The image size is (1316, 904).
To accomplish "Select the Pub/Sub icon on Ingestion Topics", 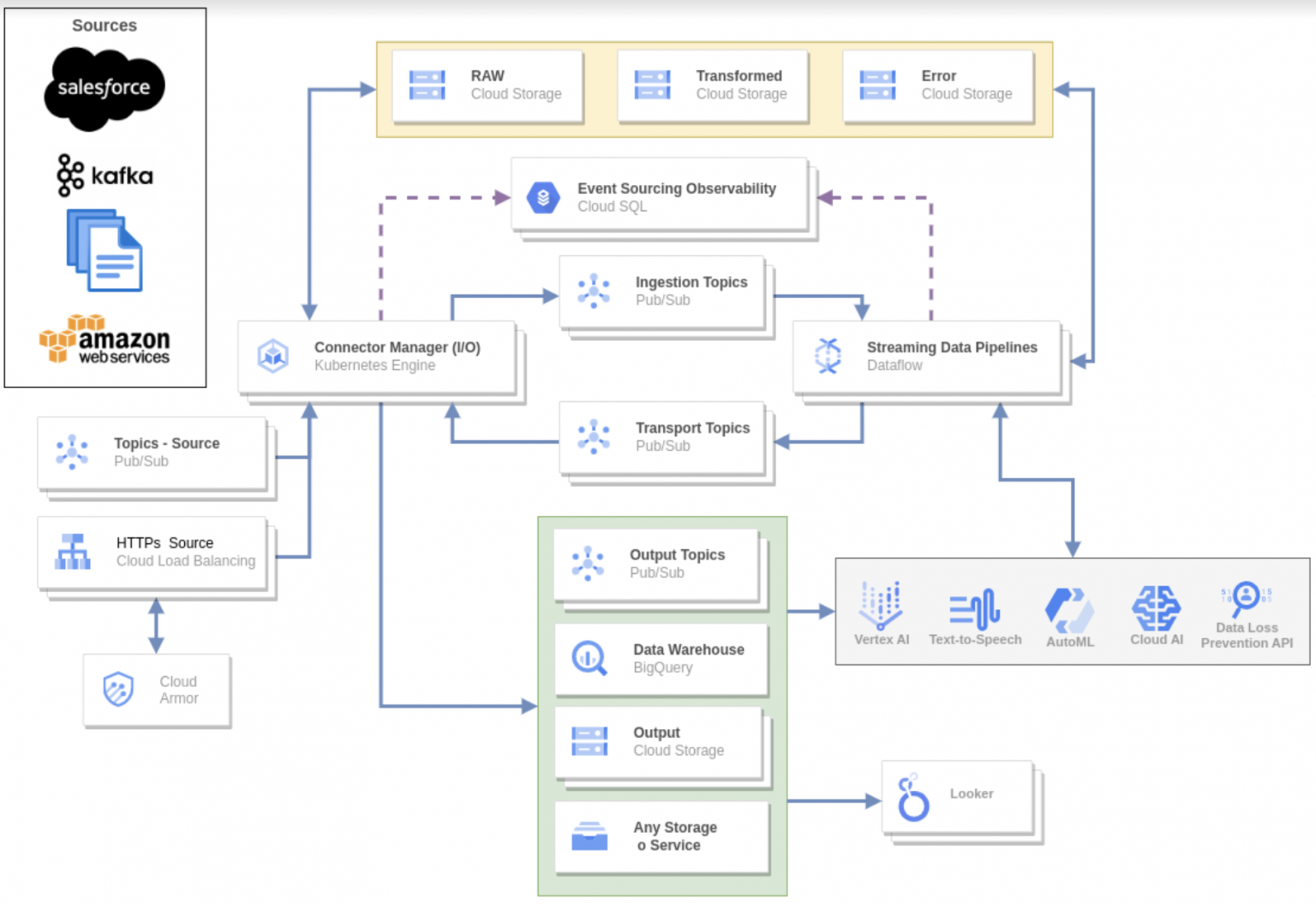I will coord(594,291).
